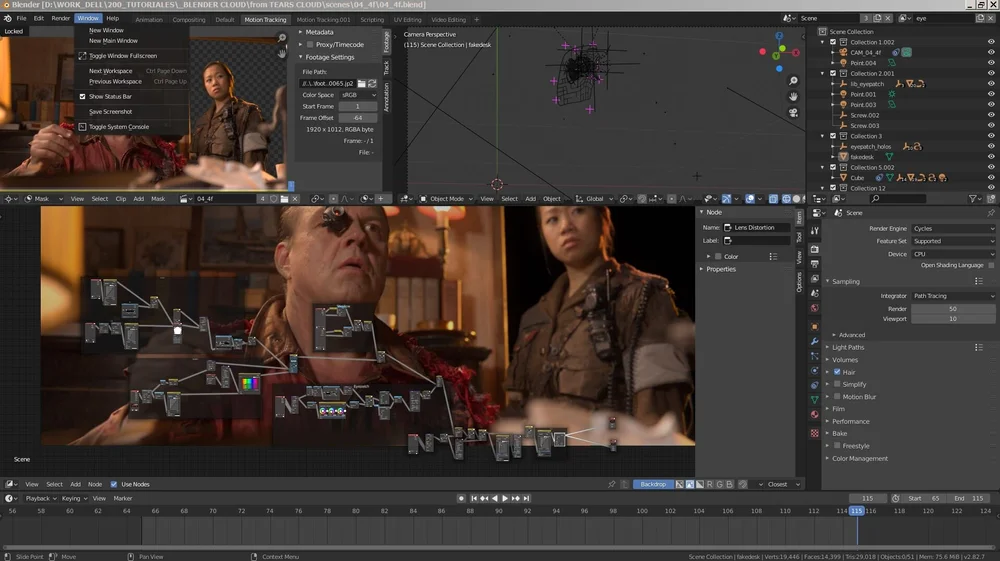Switch to the Compositing workspace tab
1000x561 pixels.
tap(189, 19)
